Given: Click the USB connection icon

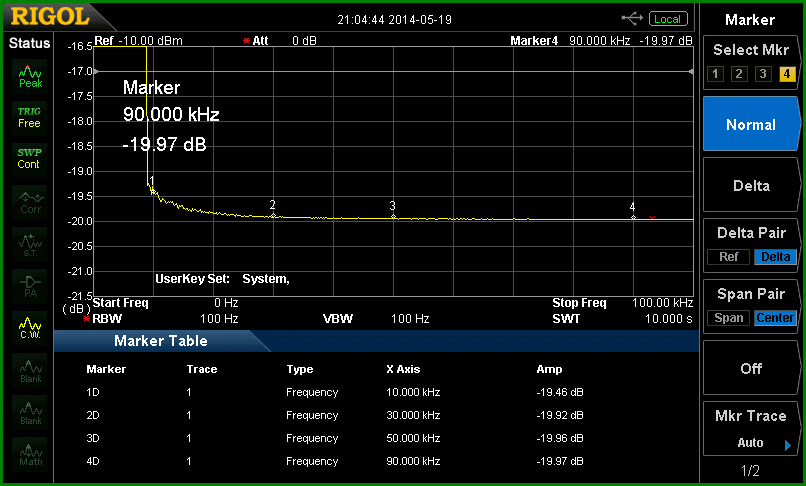Looking at the screenshot, I should [632, 19].
